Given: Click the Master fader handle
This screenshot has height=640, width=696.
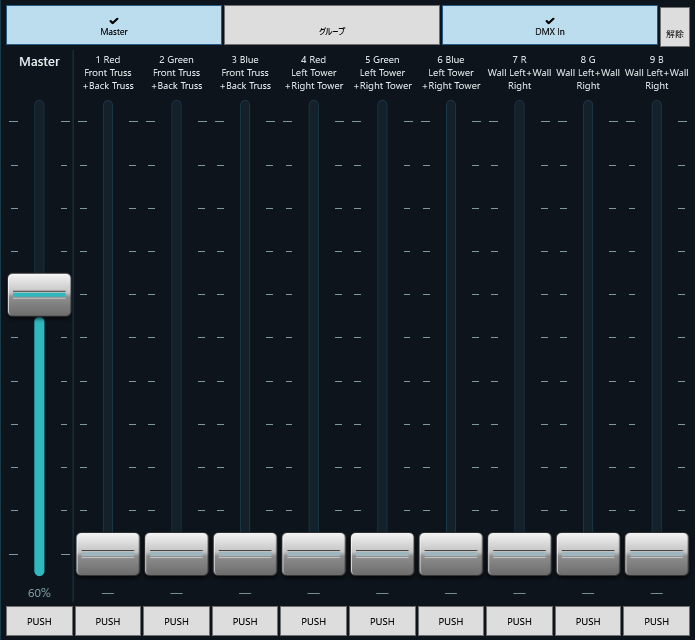Looking at the screenshot, I should click(x=40, y=295).
